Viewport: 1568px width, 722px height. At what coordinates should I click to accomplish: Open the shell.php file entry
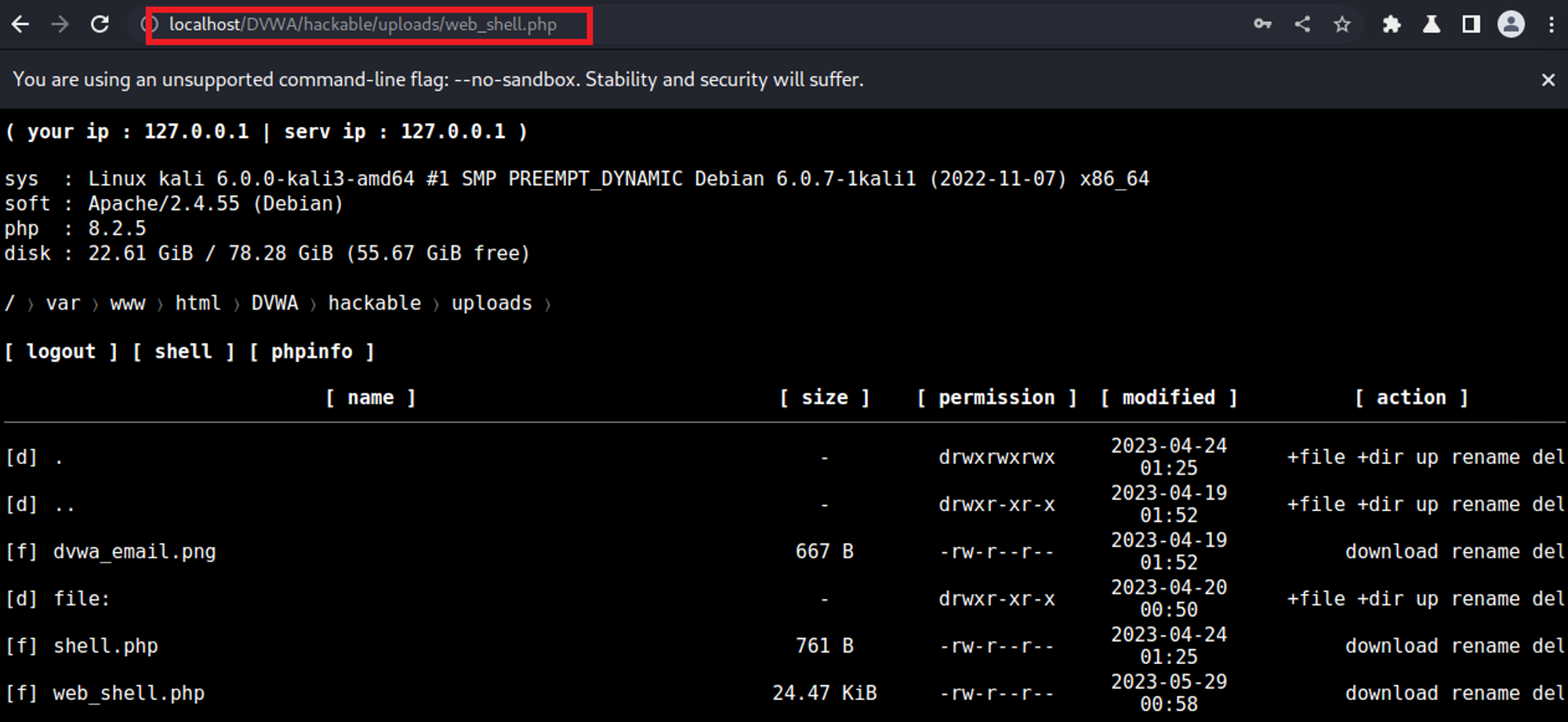pos(105,646)
